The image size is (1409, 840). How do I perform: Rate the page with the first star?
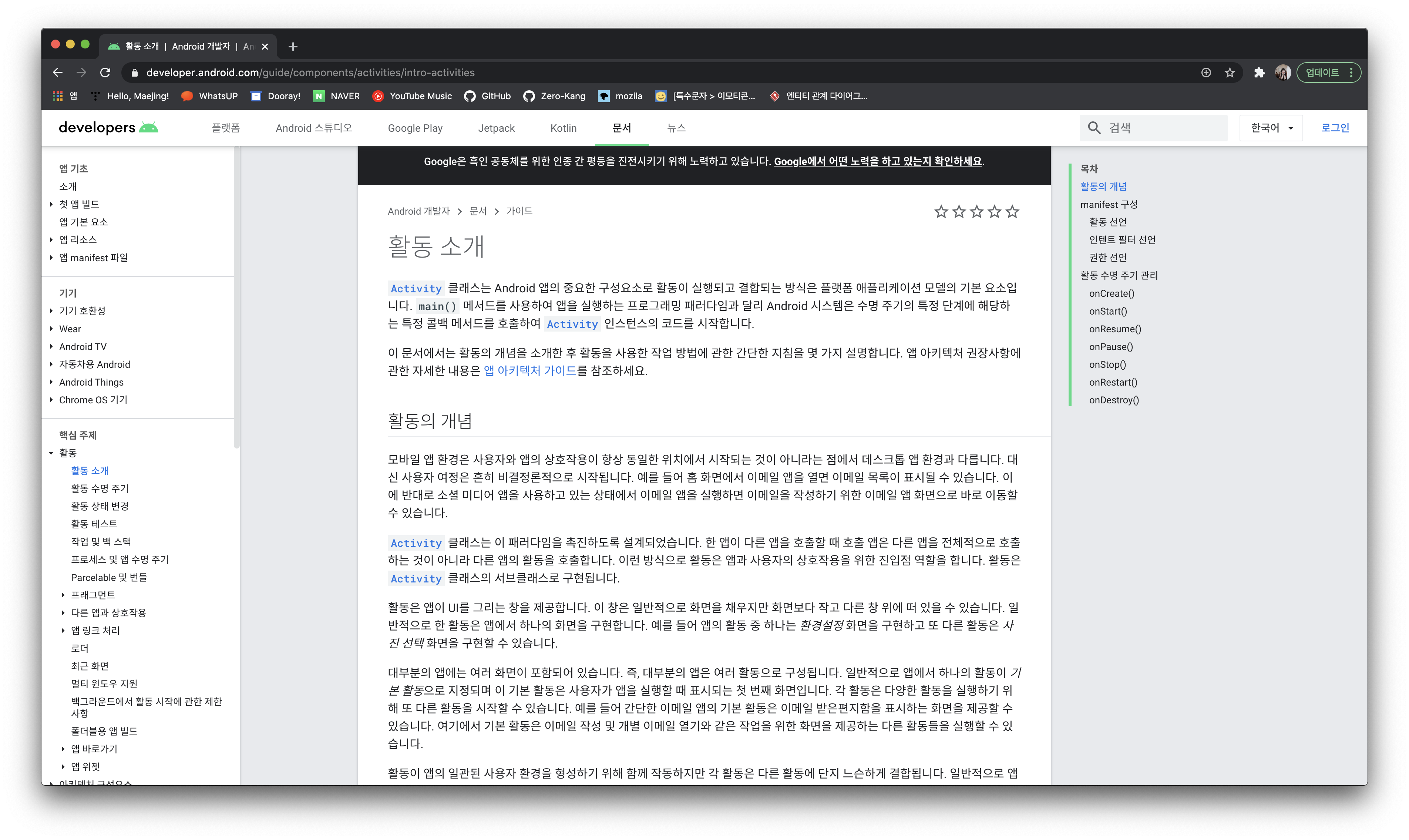tap(941, 212)
